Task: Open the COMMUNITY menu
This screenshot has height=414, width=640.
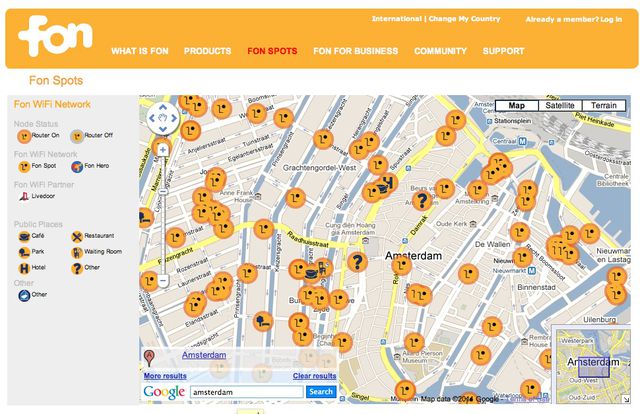Action: point(440,51)
